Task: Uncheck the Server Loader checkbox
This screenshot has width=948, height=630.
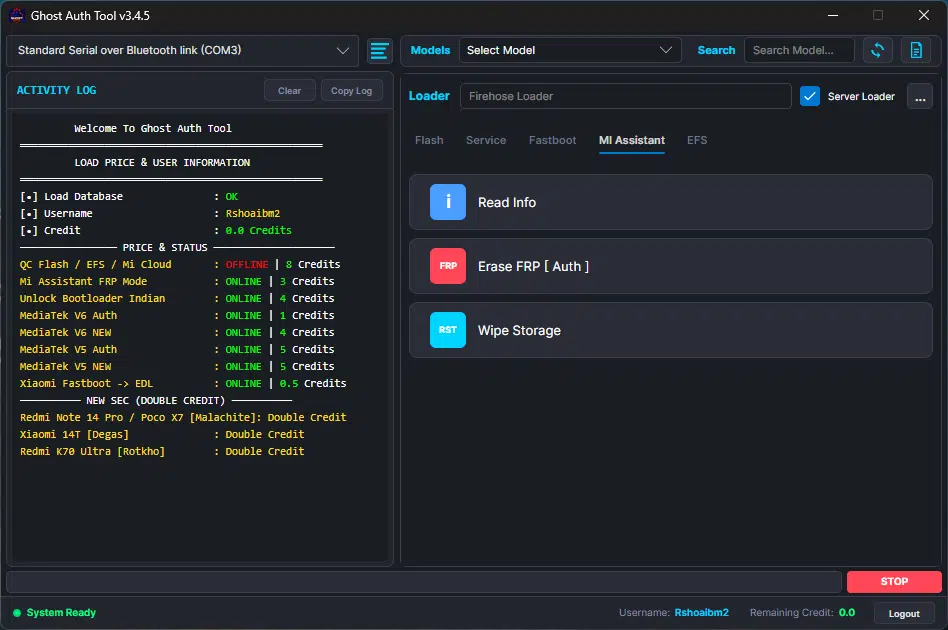Action: pos(810,96)
